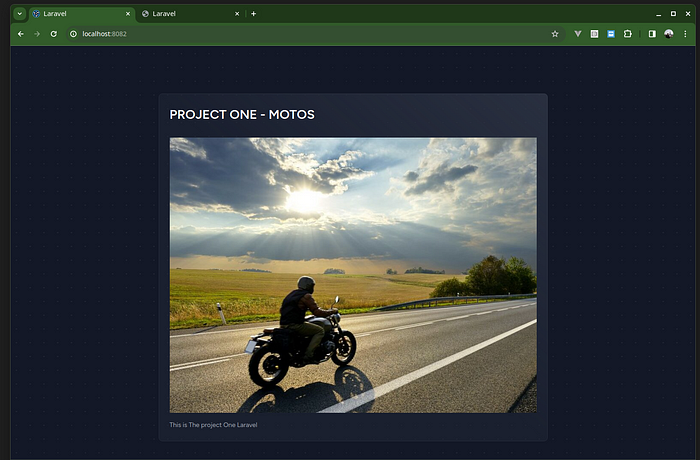Click the motorcycle rider photo
Screen dimensions: 700x460
pyautogui.click(x=353, y=275)
